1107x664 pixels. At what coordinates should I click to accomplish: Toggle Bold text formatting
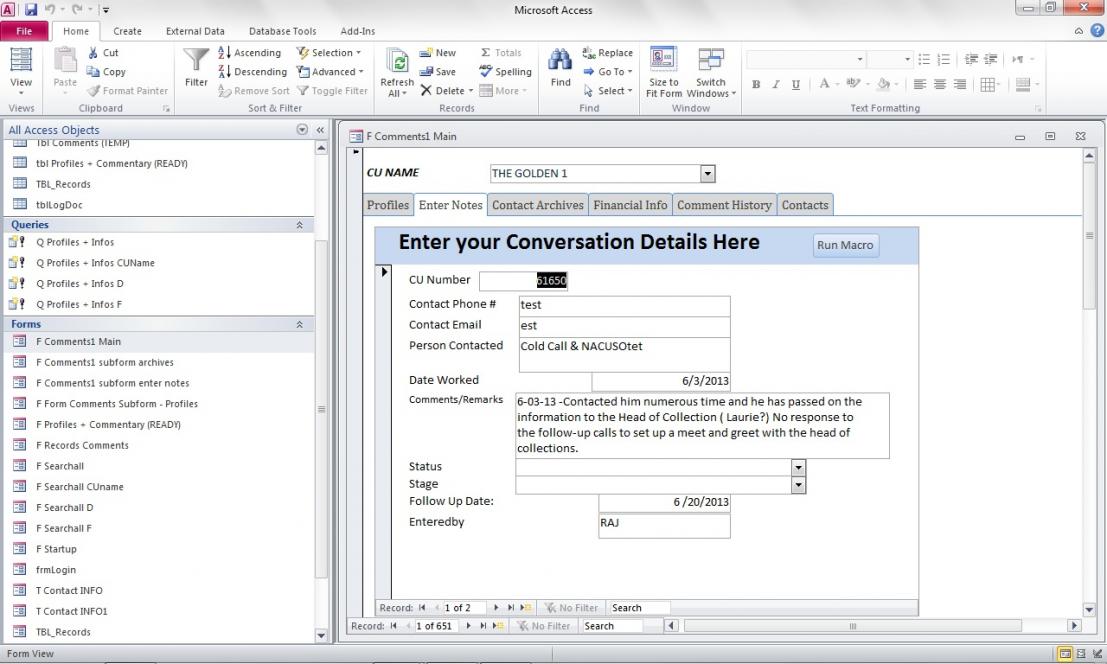coord(757,85)
